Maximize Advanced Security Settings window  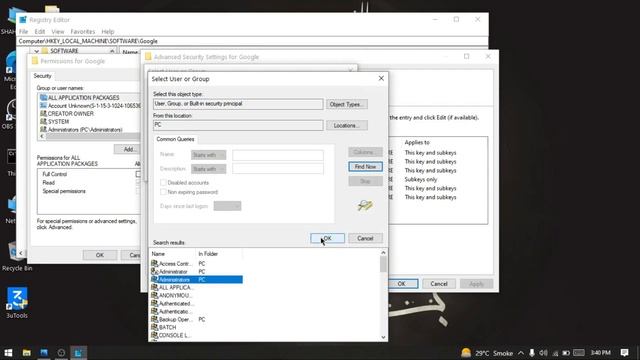467,56
